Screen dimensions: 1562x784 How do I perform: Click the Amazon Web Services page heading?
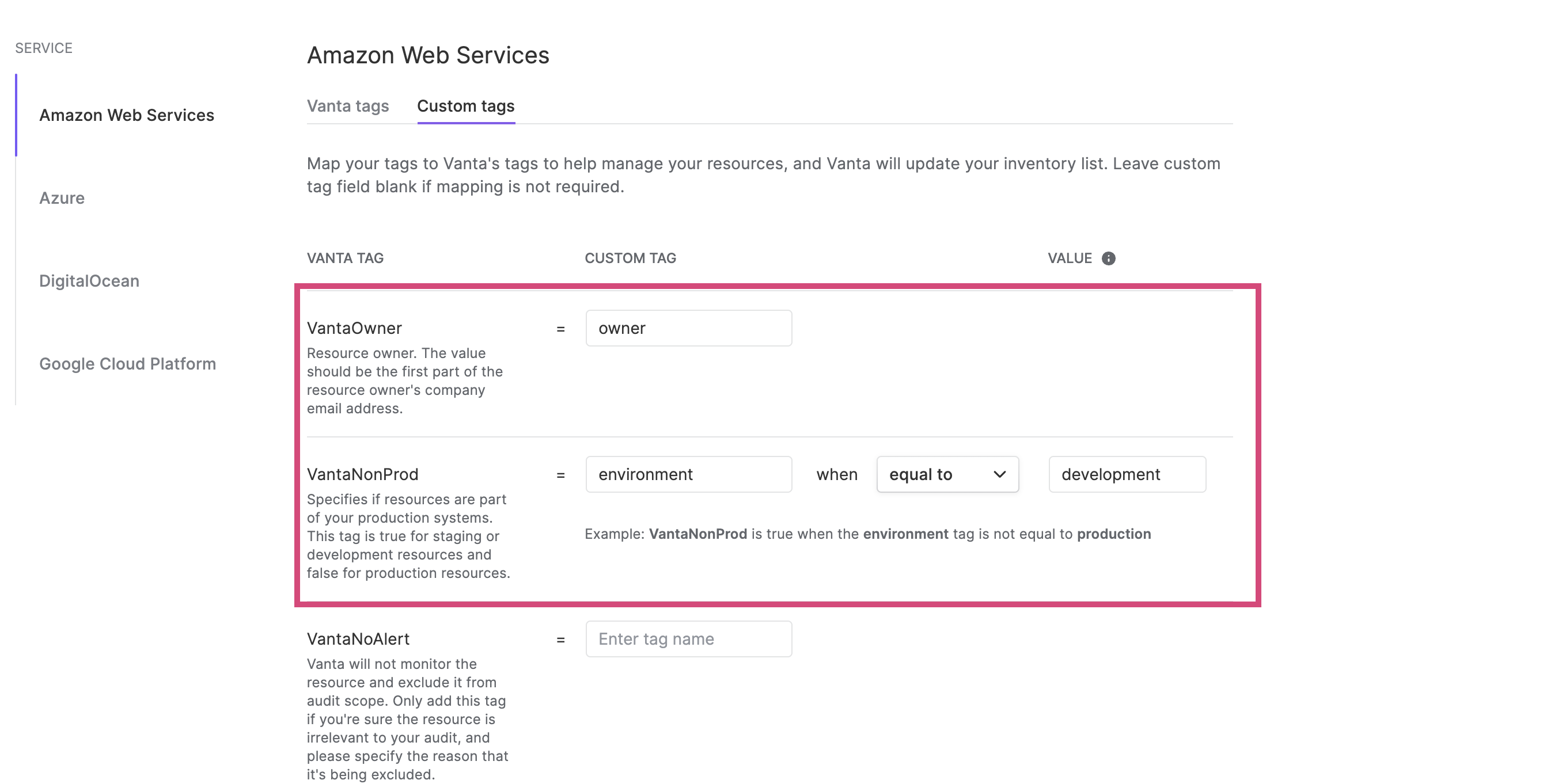(428, 55)
